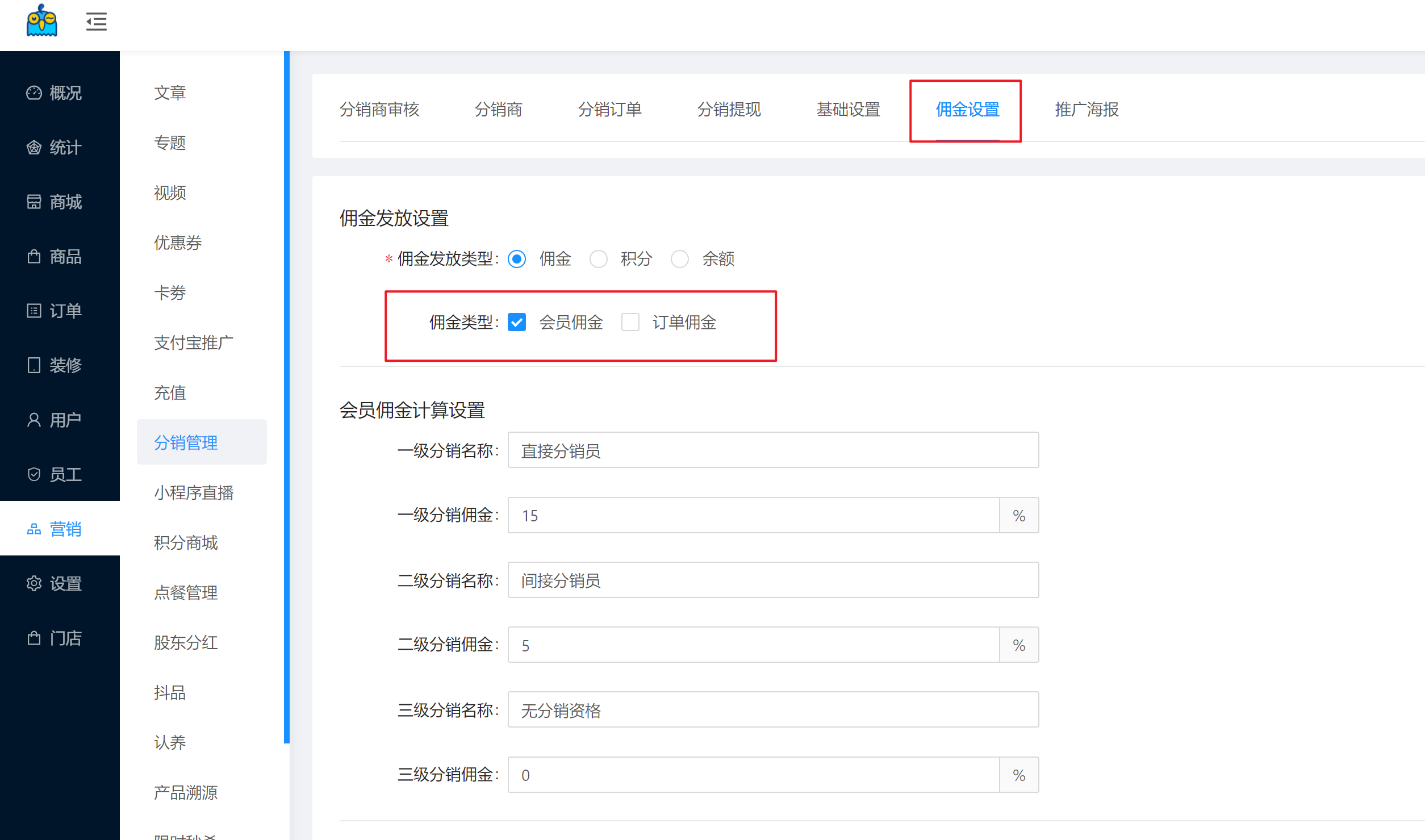Click the 二级分销名称 input field
The height and width of the screenshot is (840, 1425).
point(772,580)
